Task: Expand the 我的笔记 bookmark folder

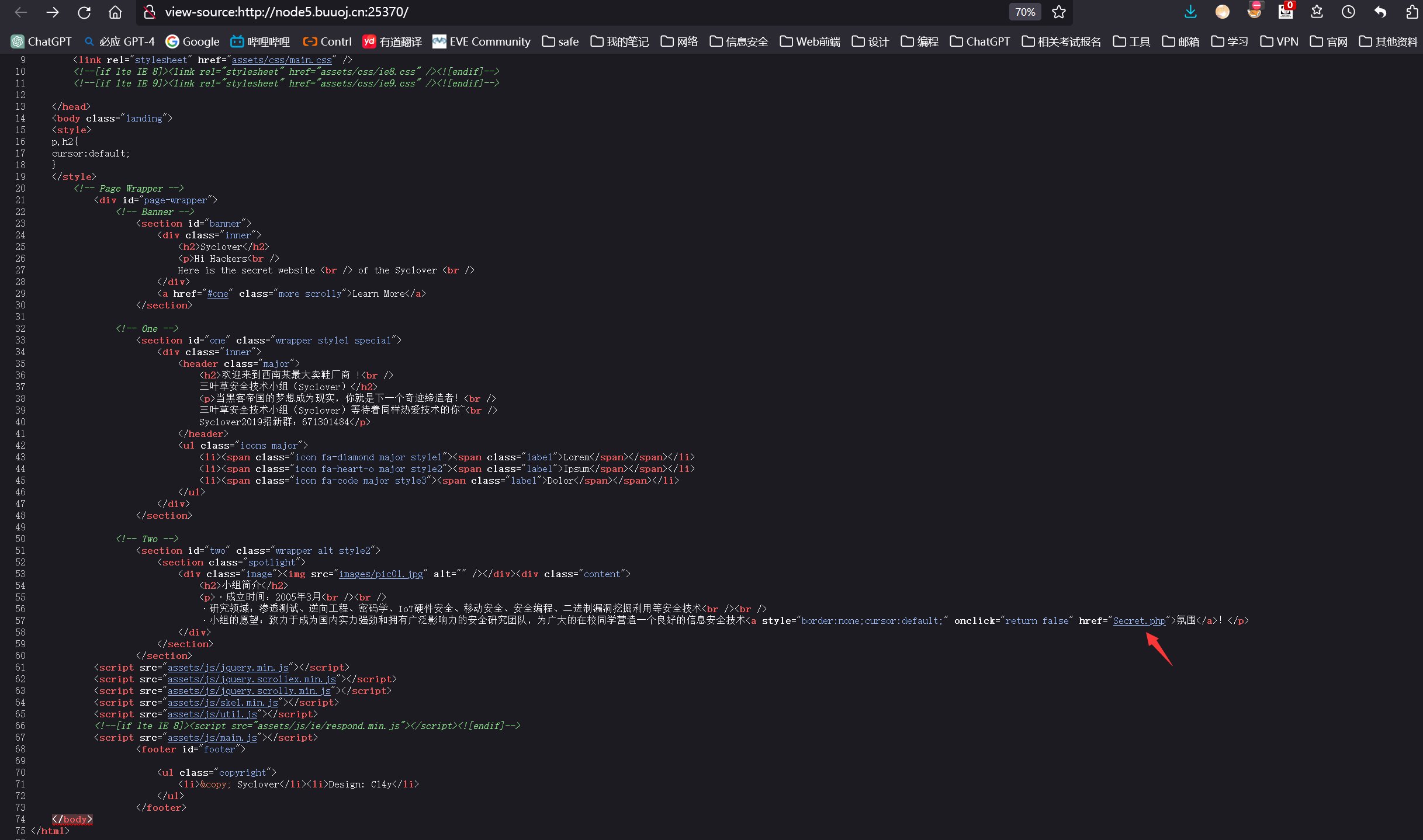Action: [x=619, y=41]
